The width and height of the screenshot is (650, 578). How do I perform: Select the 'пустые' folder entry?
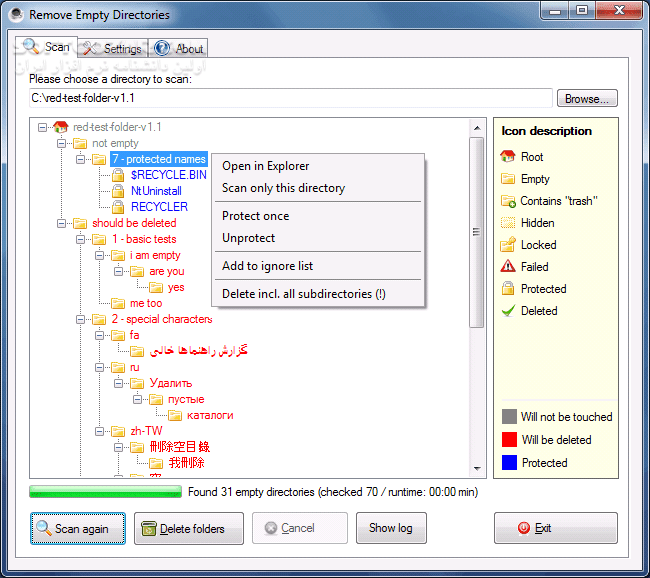point(186,399)
